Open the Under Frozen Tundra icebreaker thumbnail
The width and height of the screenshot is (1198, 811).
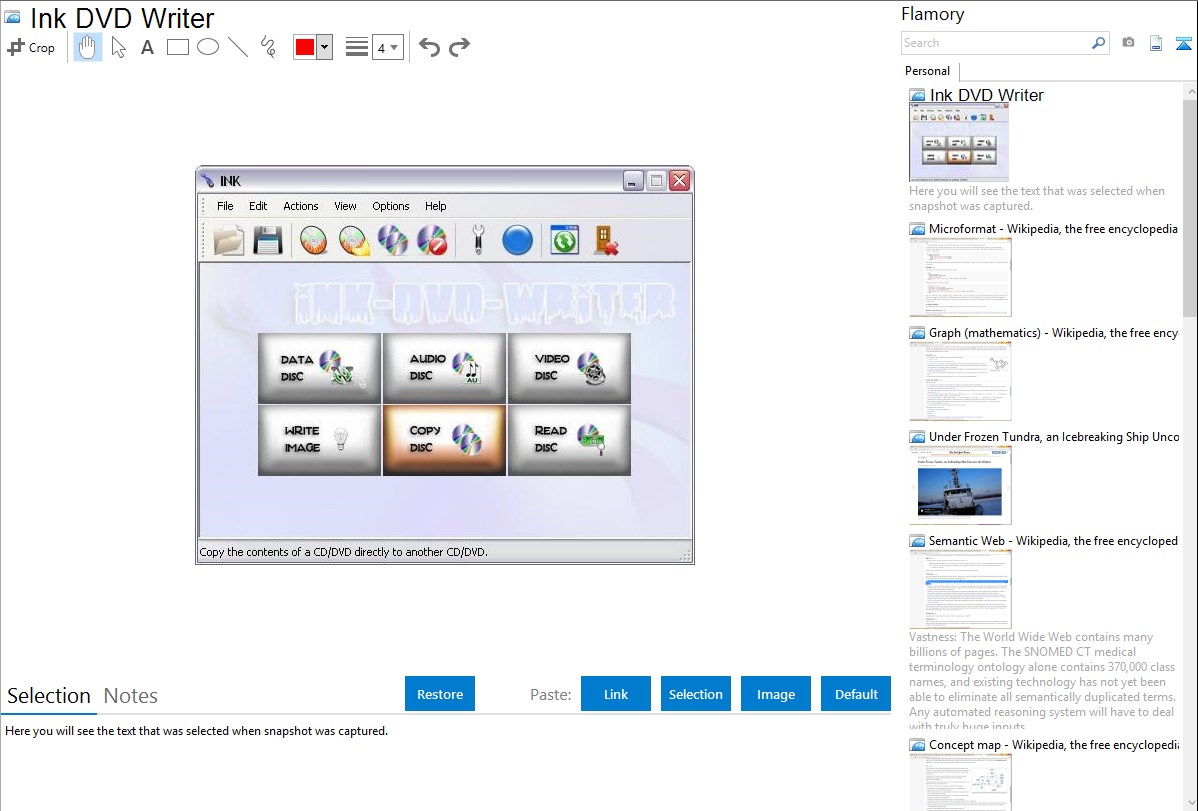(x=960, y=485)
